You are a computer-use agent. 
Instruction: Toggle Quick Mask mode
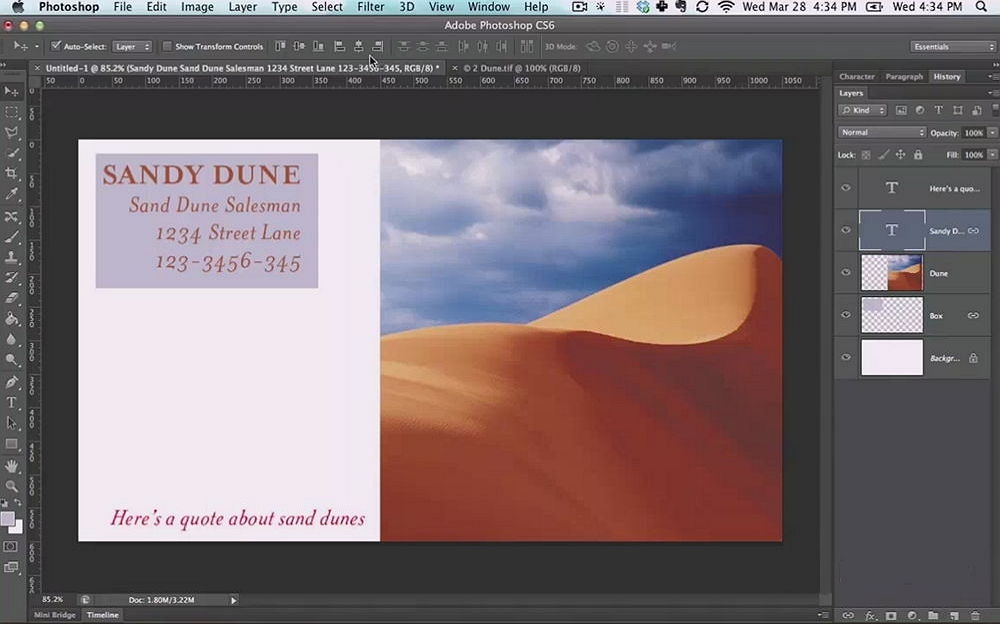point(11,547)
